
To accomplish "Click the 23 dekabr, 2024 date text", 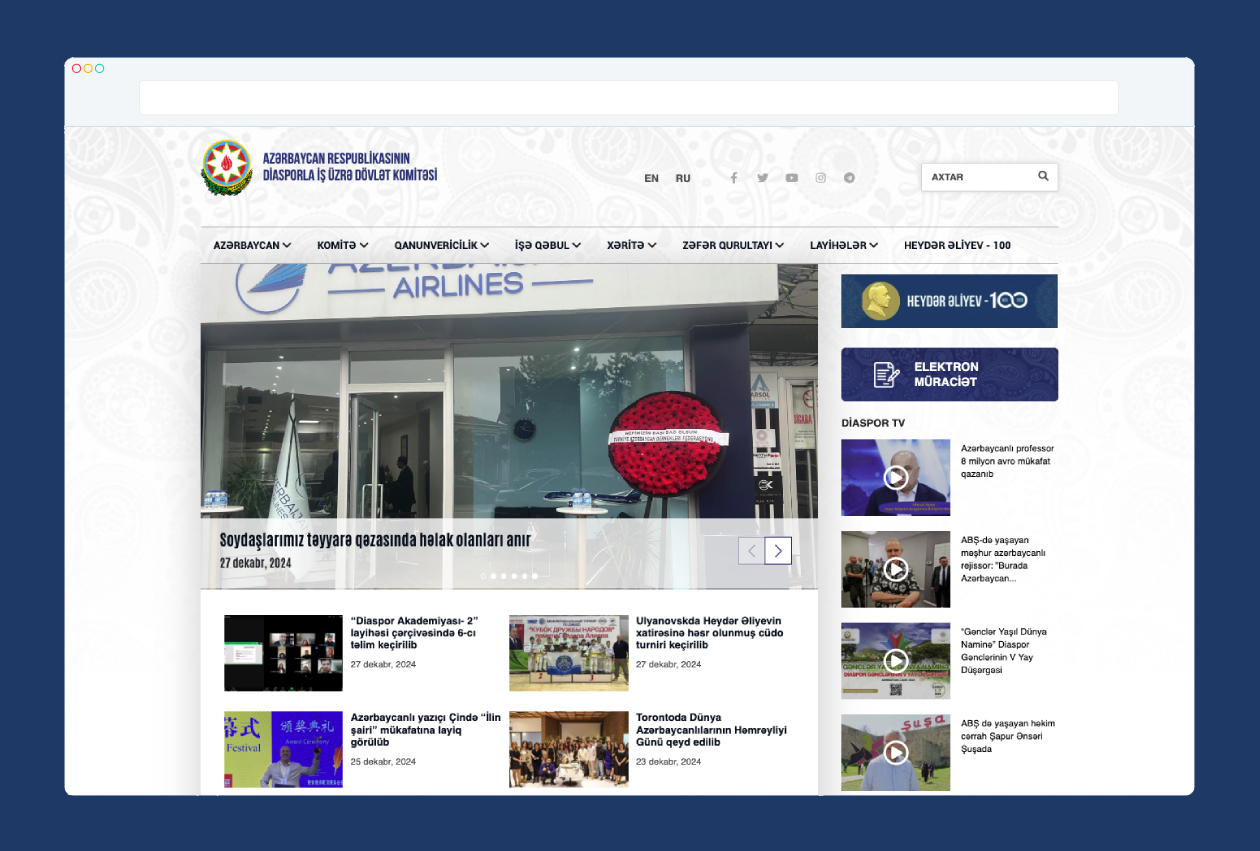I will pos(669,761).
